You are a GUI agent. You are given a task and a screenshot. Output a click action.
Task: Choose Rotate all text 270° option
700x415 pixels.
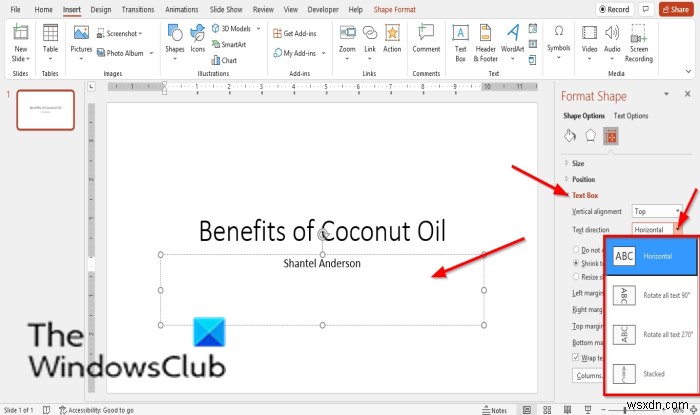point(651,335)
